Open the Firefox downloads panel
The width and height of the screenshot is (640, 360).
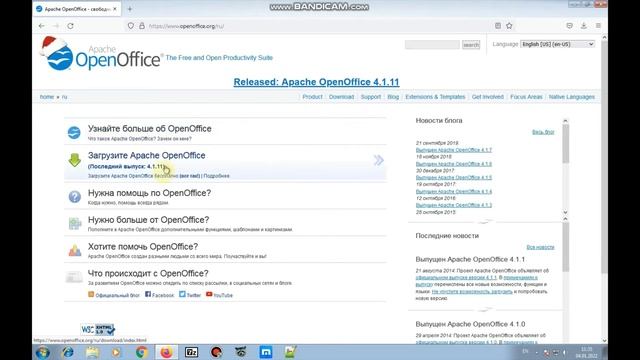584,26
